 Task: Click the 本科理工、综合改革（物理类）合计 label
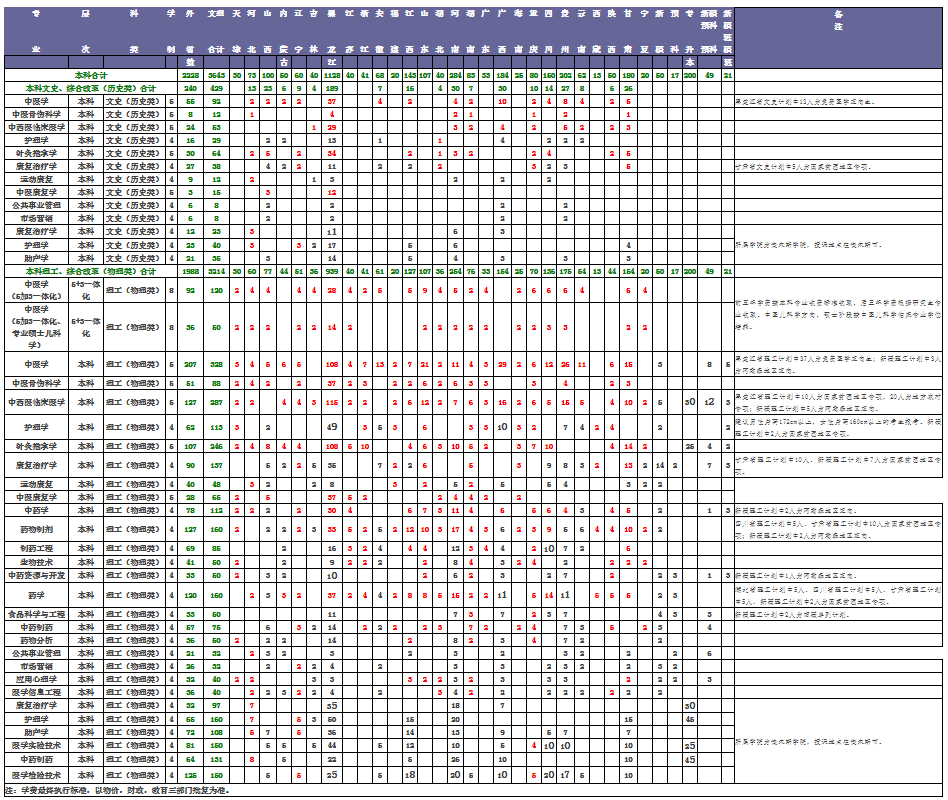pyautogui.click(x=91, y=272)
